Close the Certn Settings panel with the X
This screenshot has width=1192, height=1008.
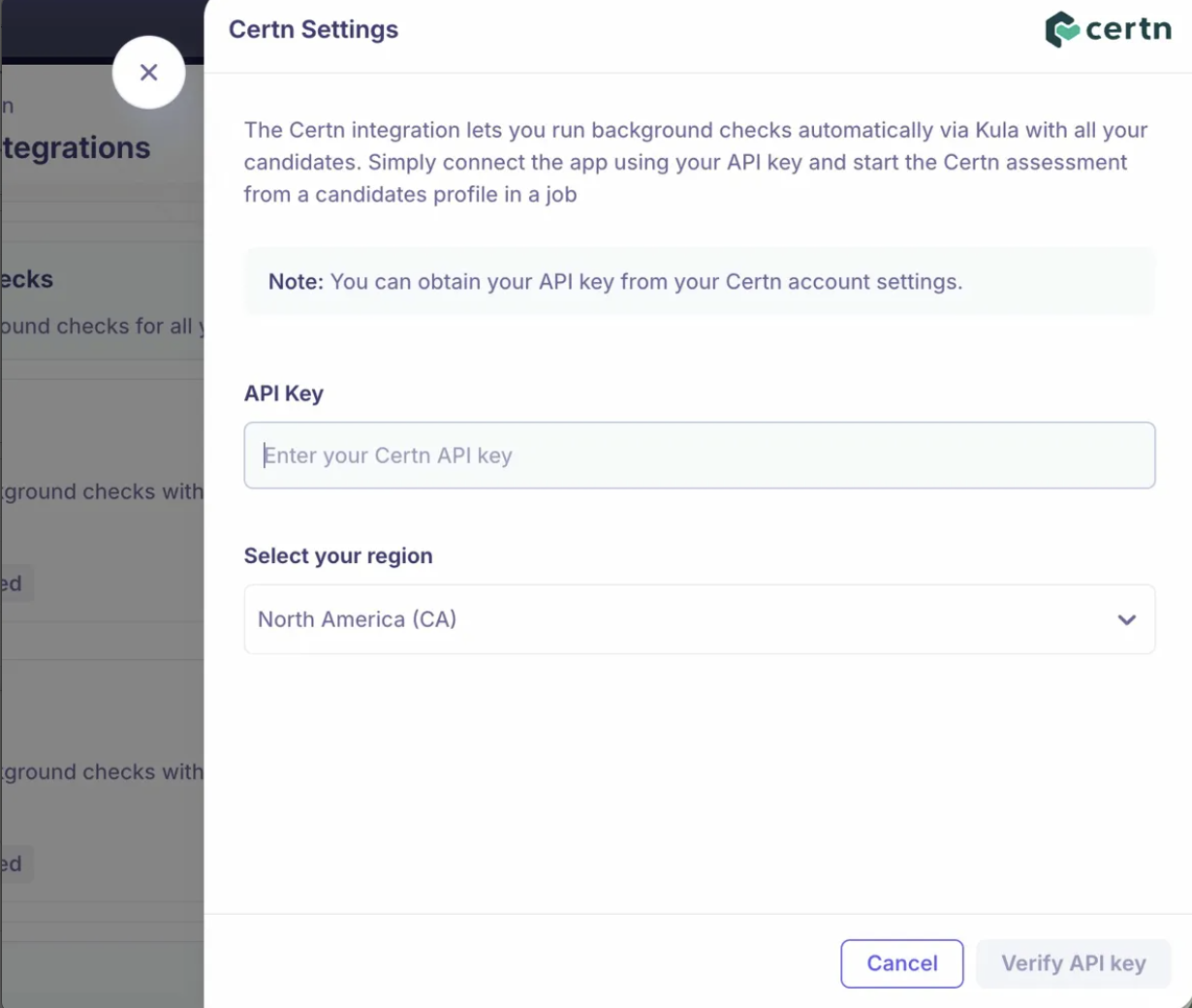pyautogui.click(x=148, y=73)
